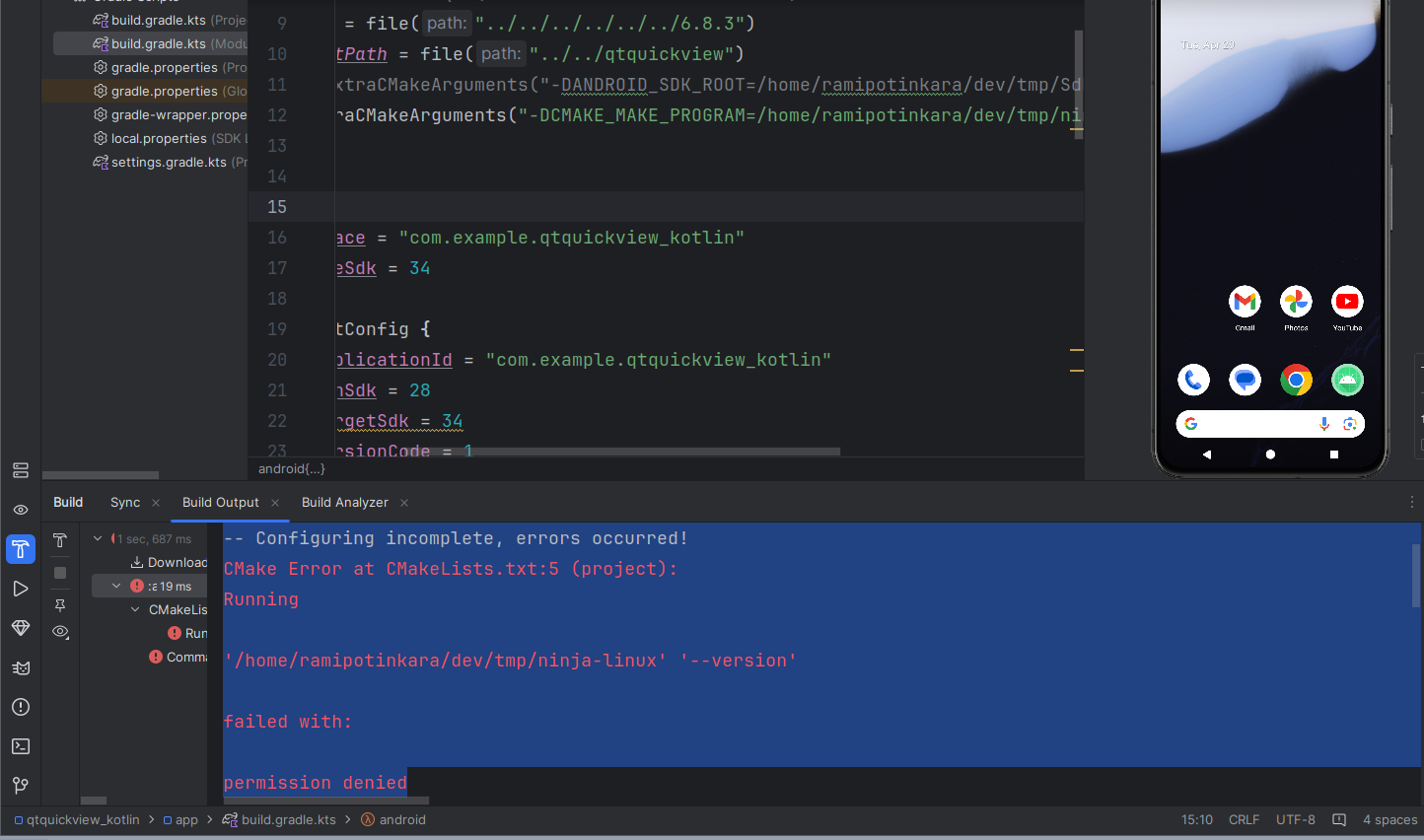This screenshot has width=1424, height=840.
Task: Open Build panel view options eye icon
Action: tap(60, 632)
